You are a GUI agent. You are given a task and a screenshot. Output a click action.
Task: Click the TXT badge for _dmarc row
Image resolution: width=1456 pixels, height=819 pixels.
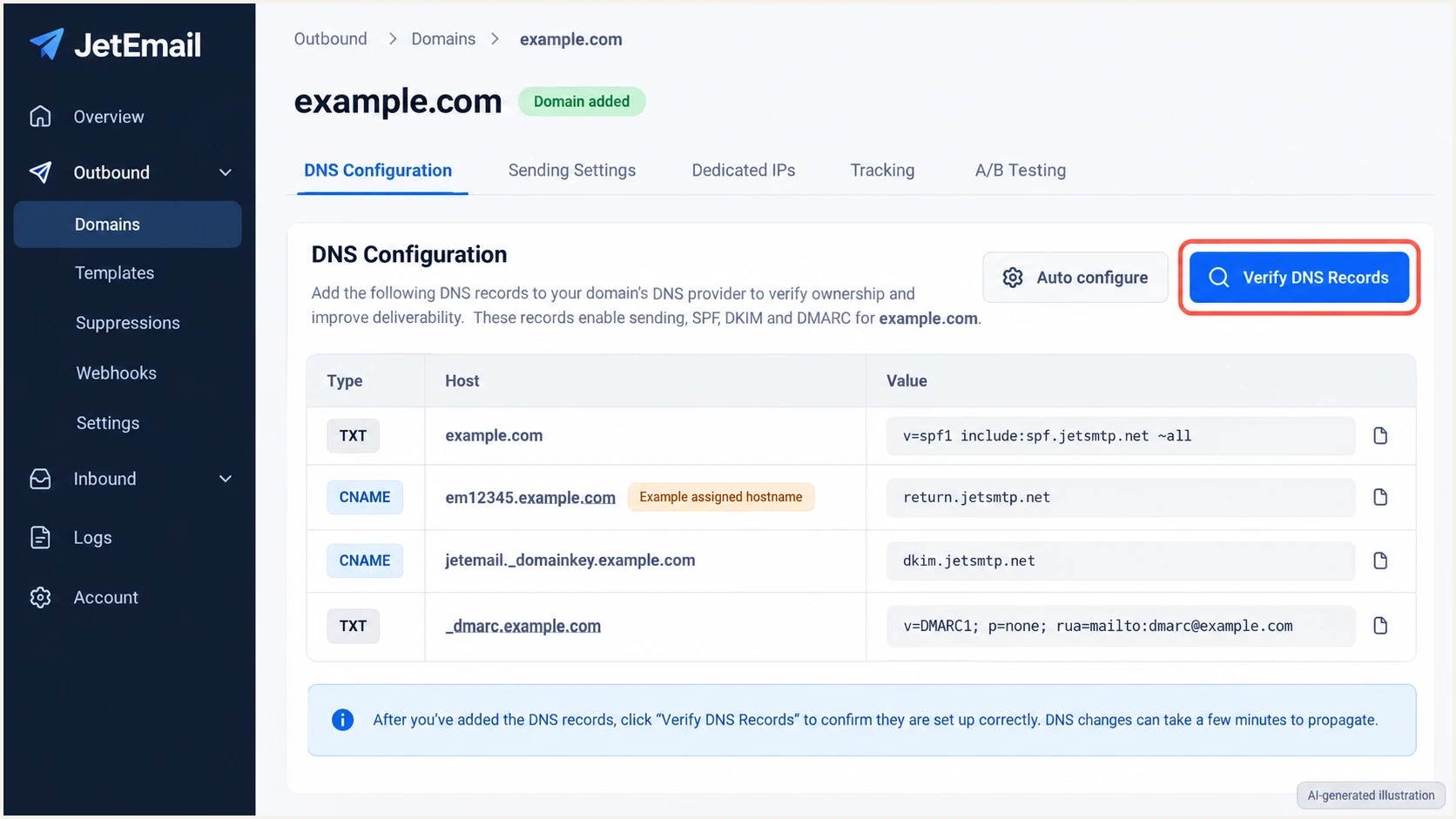[x=353, y=626]
